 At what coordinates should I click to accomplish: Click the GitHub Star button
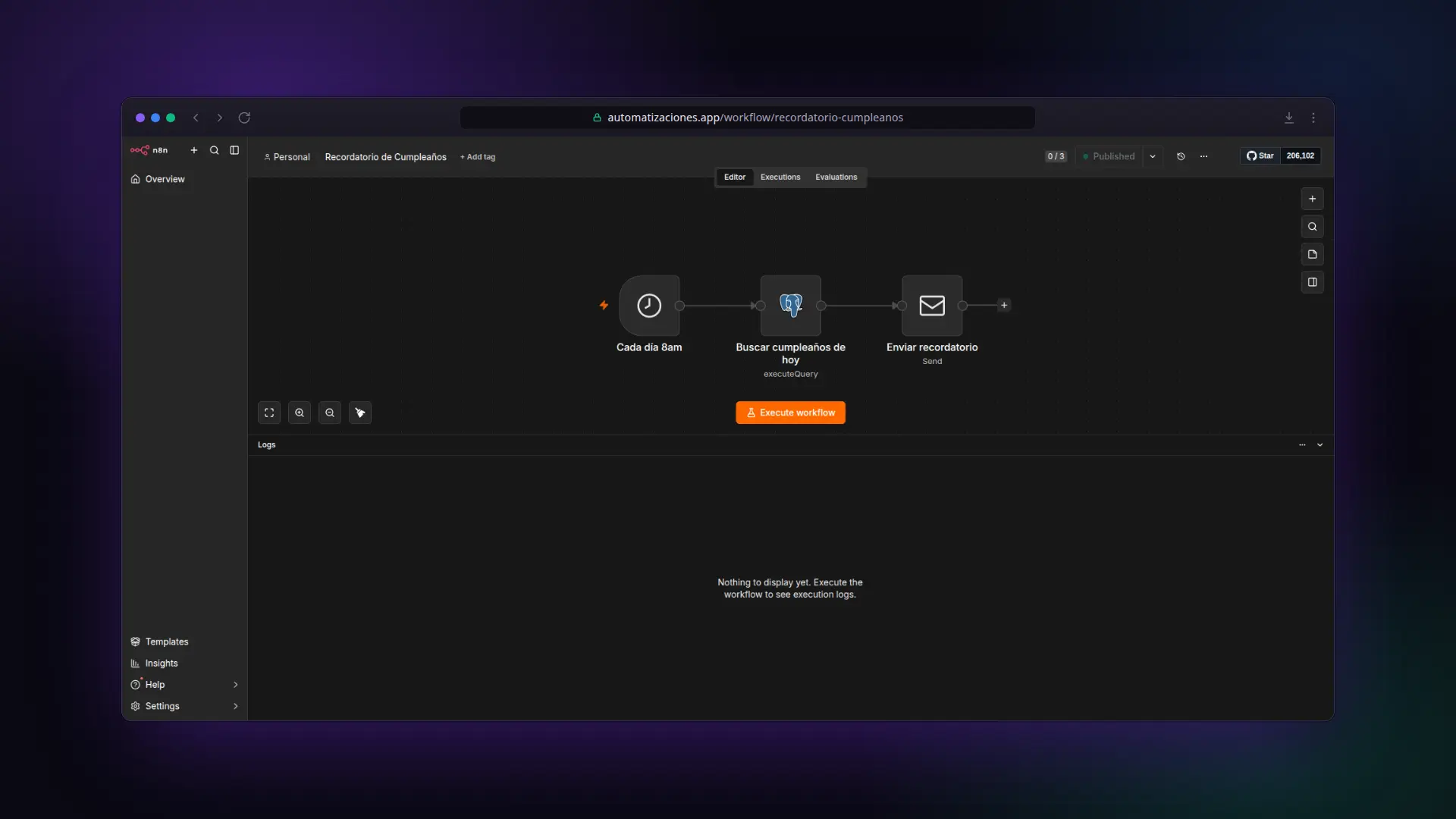1260,156
